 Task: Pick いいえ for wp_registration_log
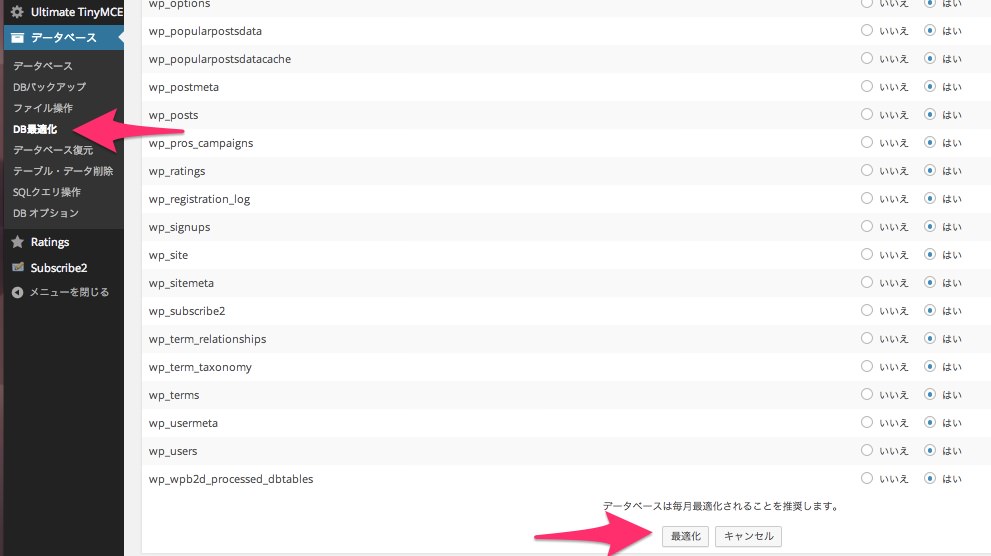point(866,198)
